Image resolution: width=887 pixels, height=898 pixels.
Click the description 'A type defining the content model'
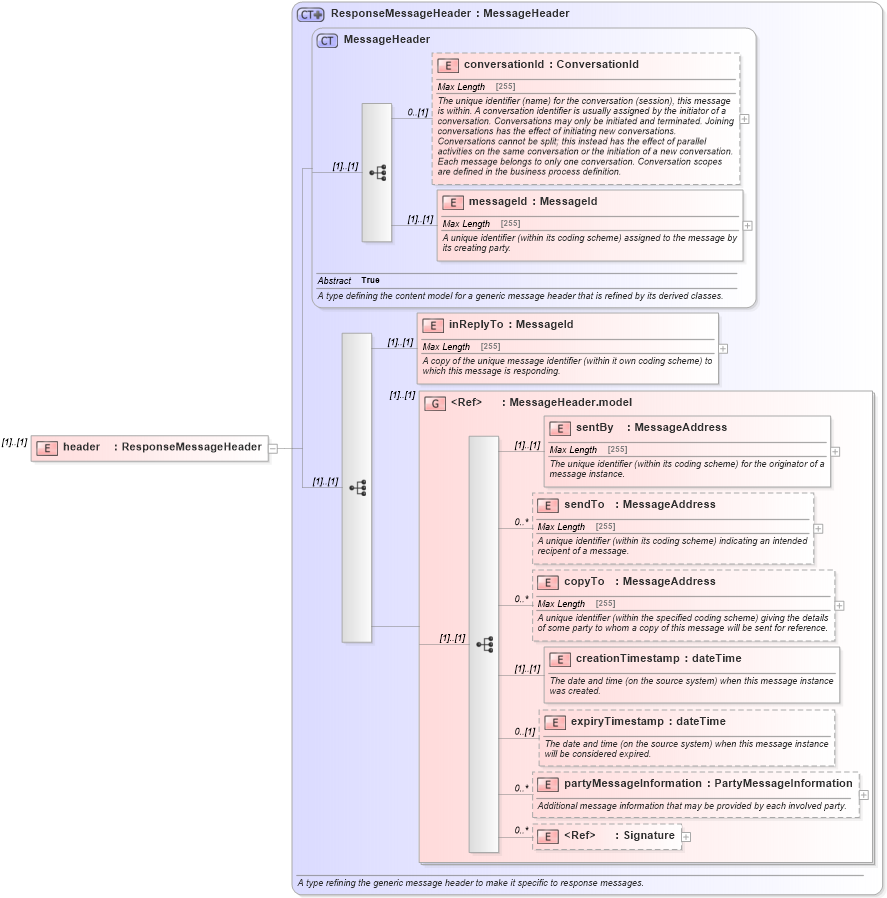tap(520, 296)
